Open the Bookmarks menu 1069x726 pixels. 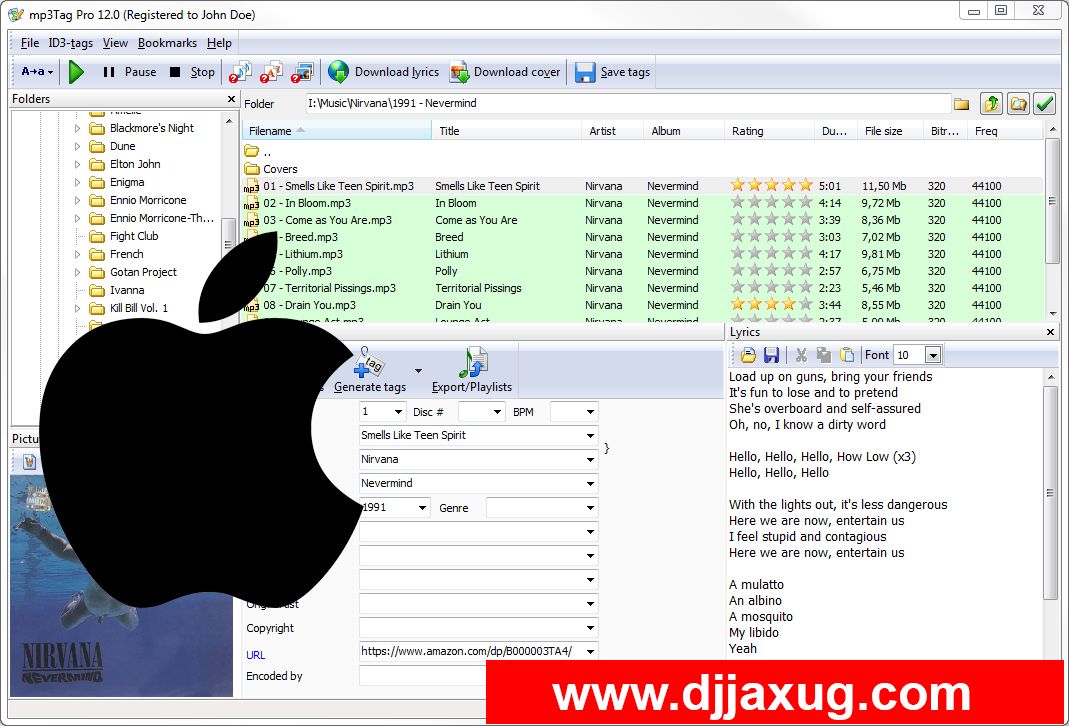167,43
